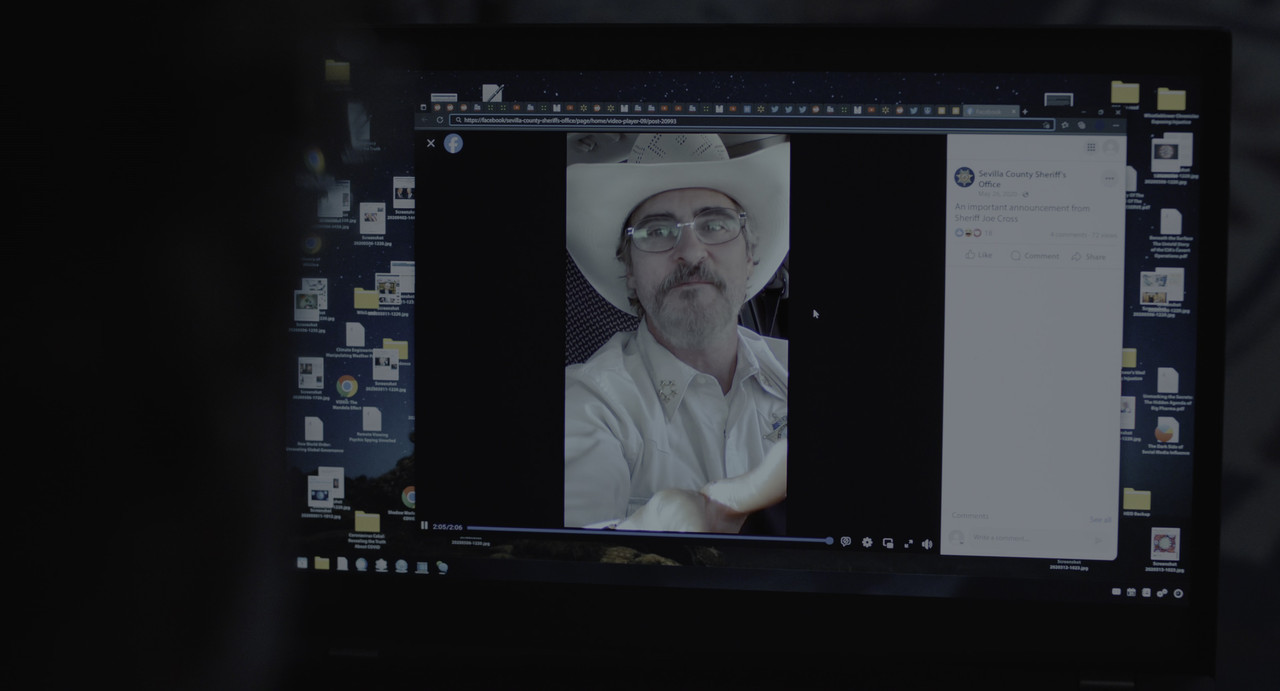Open top-right desktop folder

(x=1171, y=100)
